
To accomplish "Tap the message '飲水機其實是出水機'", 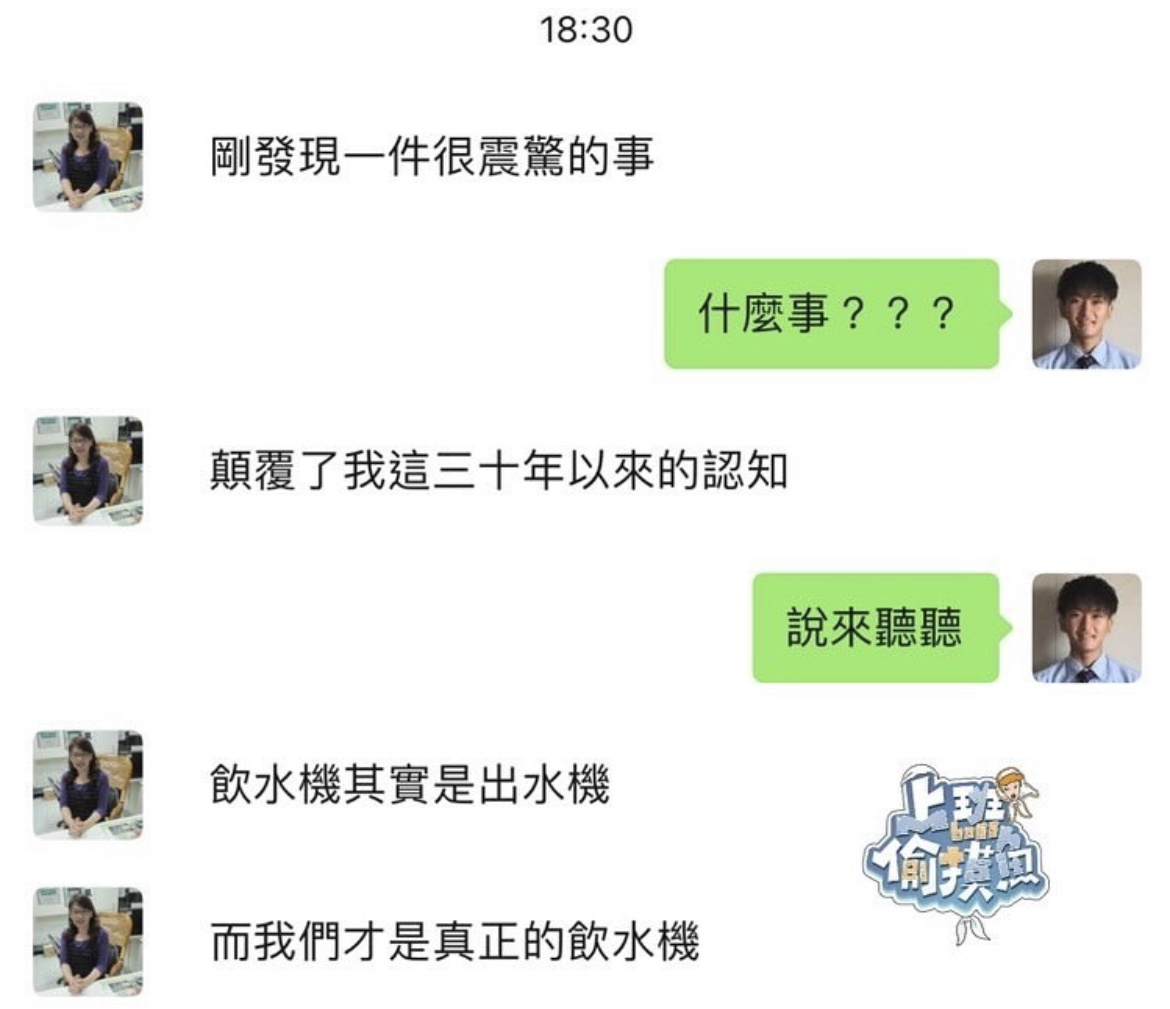I will pyautogui.click(x=410, y=785).
